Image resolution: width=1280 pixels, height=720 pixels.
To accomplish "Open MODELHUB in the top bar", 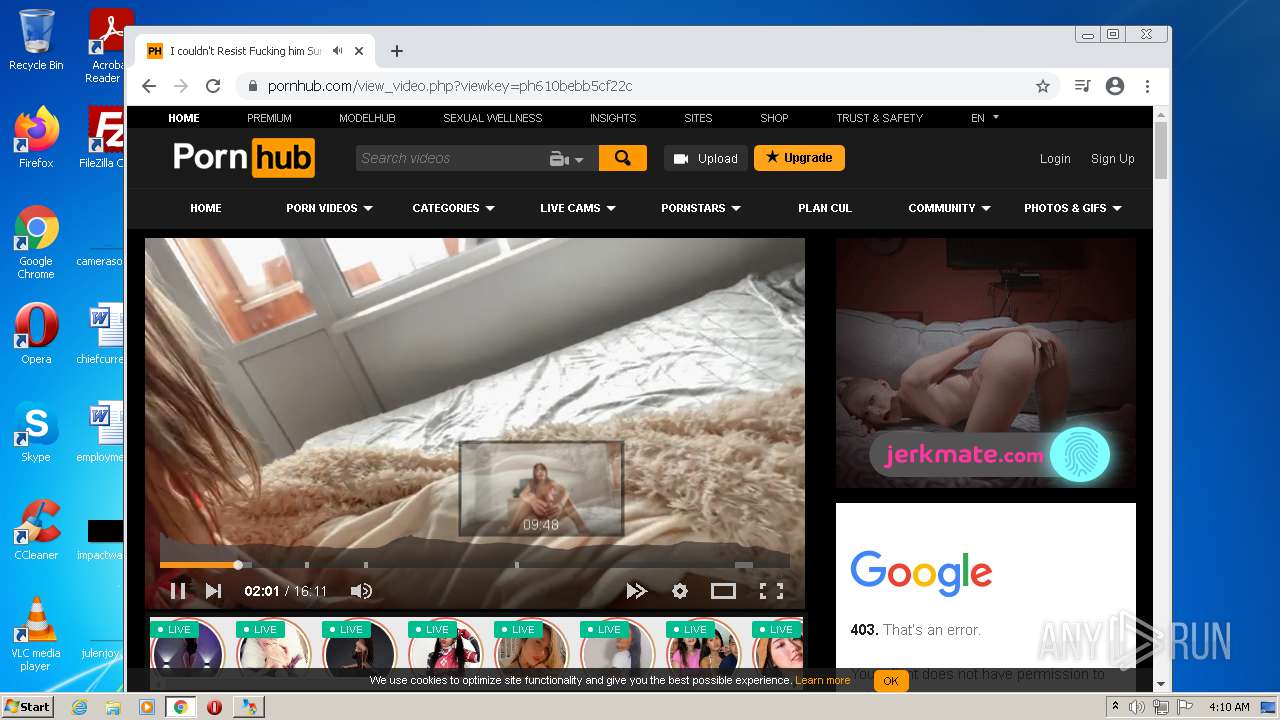I will point(367,118).
